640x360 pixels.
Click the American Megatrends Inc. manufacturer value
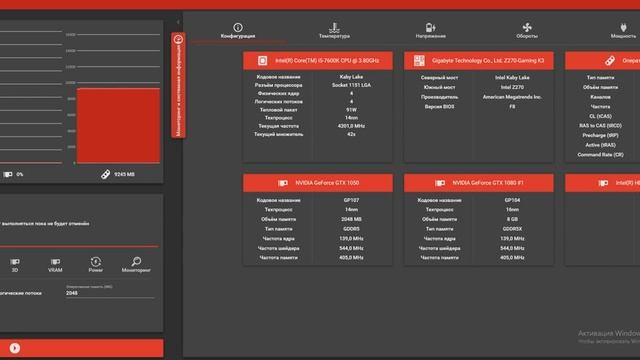[x=512, y=97]
